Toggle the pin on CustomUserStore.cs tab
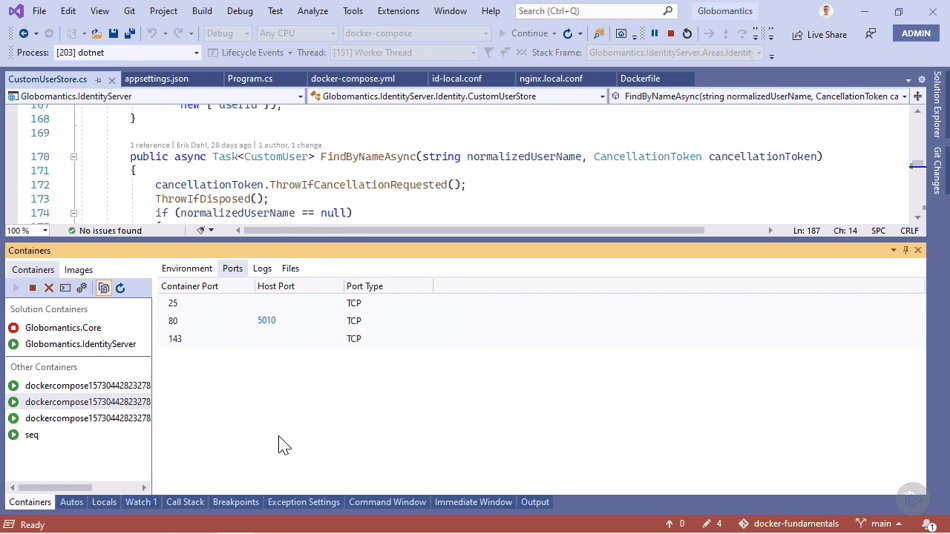This screenshot has height=534, width=950. pyautogui.click(x=99, y=79)
